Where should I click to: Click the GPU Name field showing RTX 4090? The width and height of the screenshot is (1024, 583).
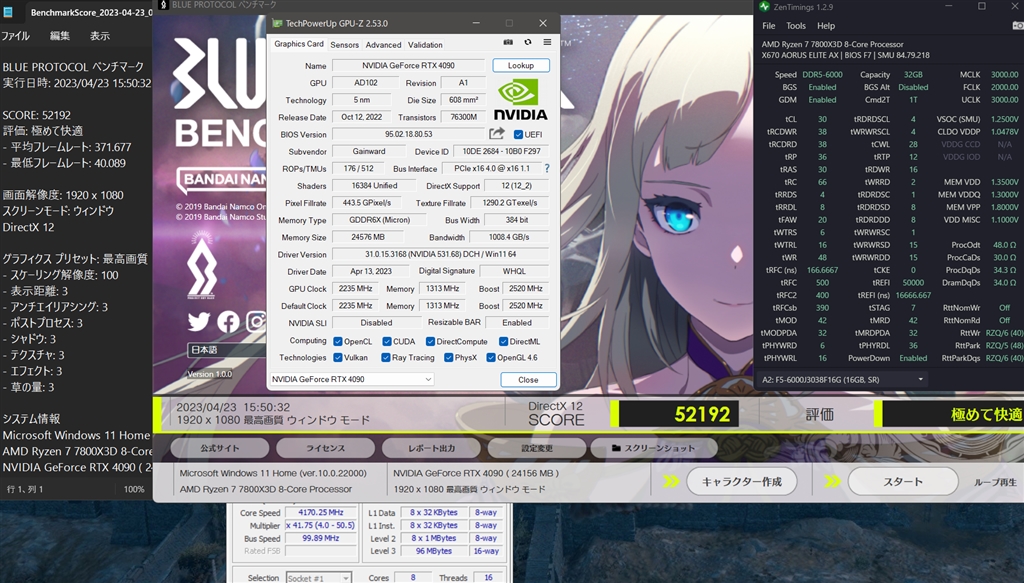point(408,65)
